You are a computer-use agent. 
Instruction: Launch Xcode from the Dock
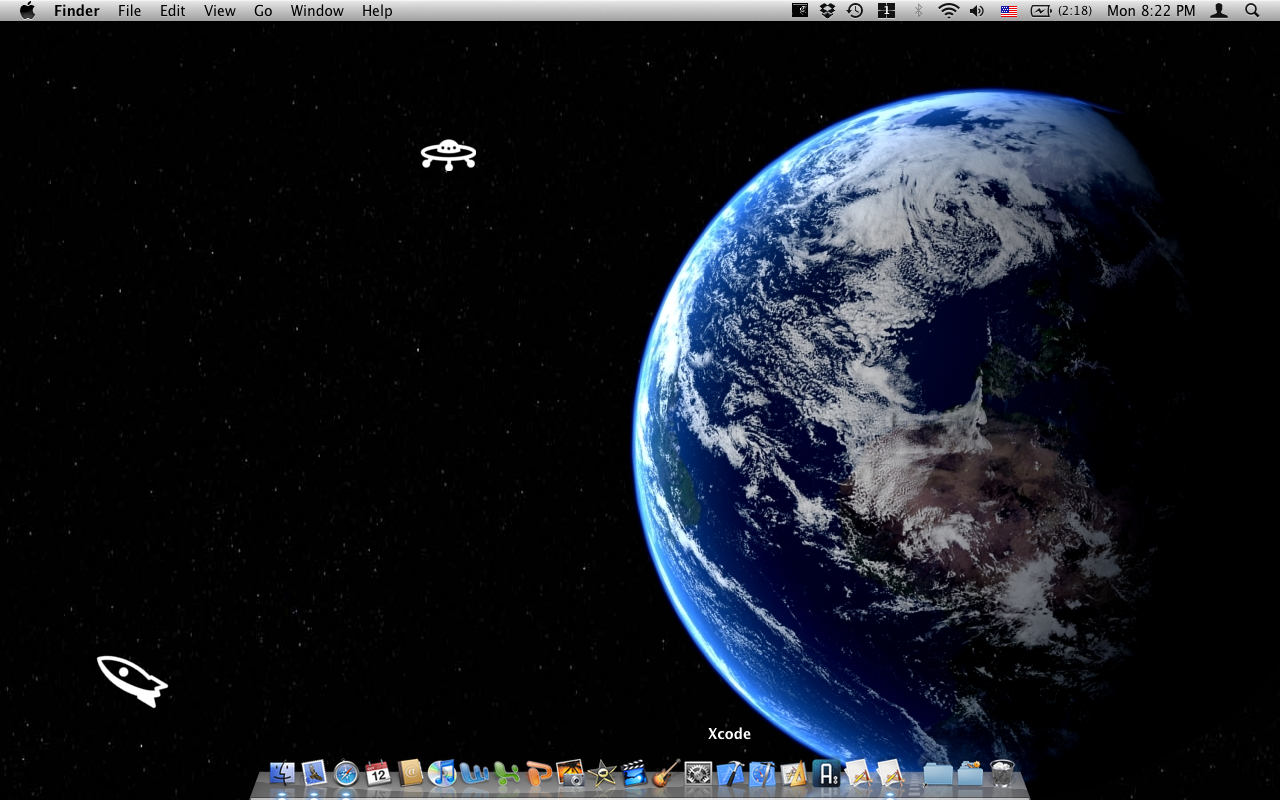click(x=730, y=773)
